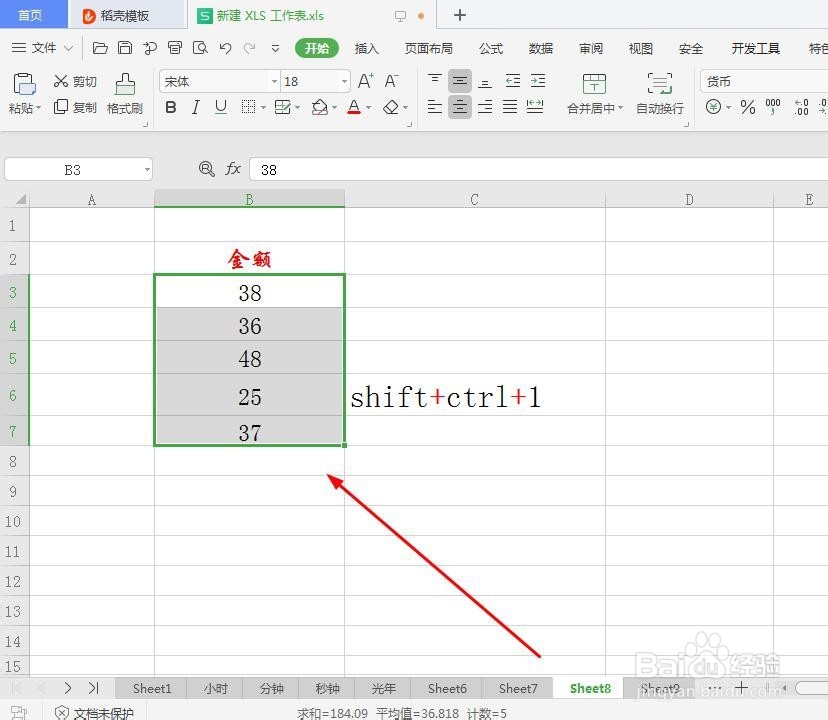Click the 自动换行 wrap text button
This screenshot has width=828, height=720.
(x=659, y=95)
